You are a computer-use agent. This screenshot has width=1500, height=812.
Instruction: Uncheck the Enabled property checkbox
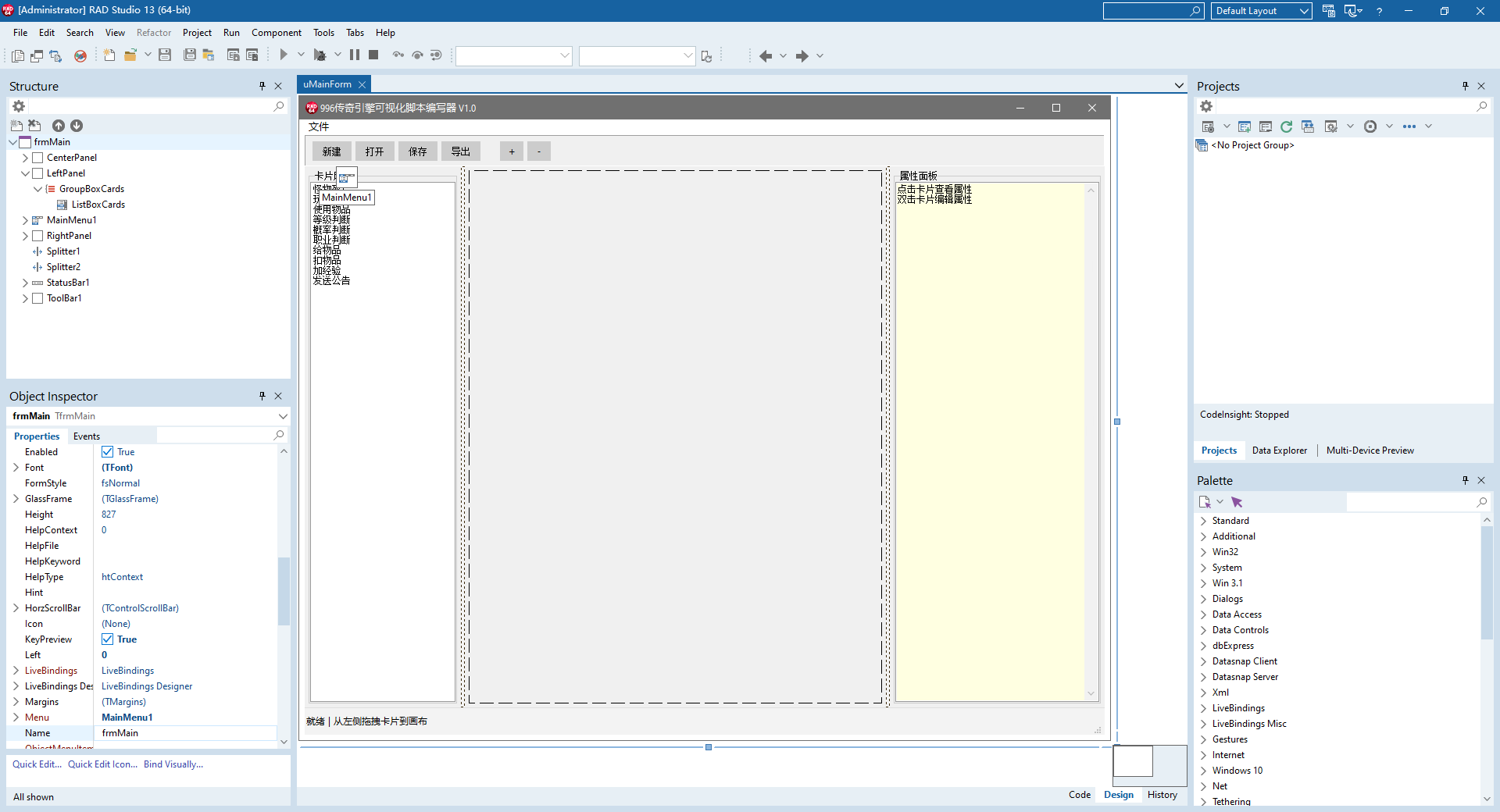[x=108, y=452]
